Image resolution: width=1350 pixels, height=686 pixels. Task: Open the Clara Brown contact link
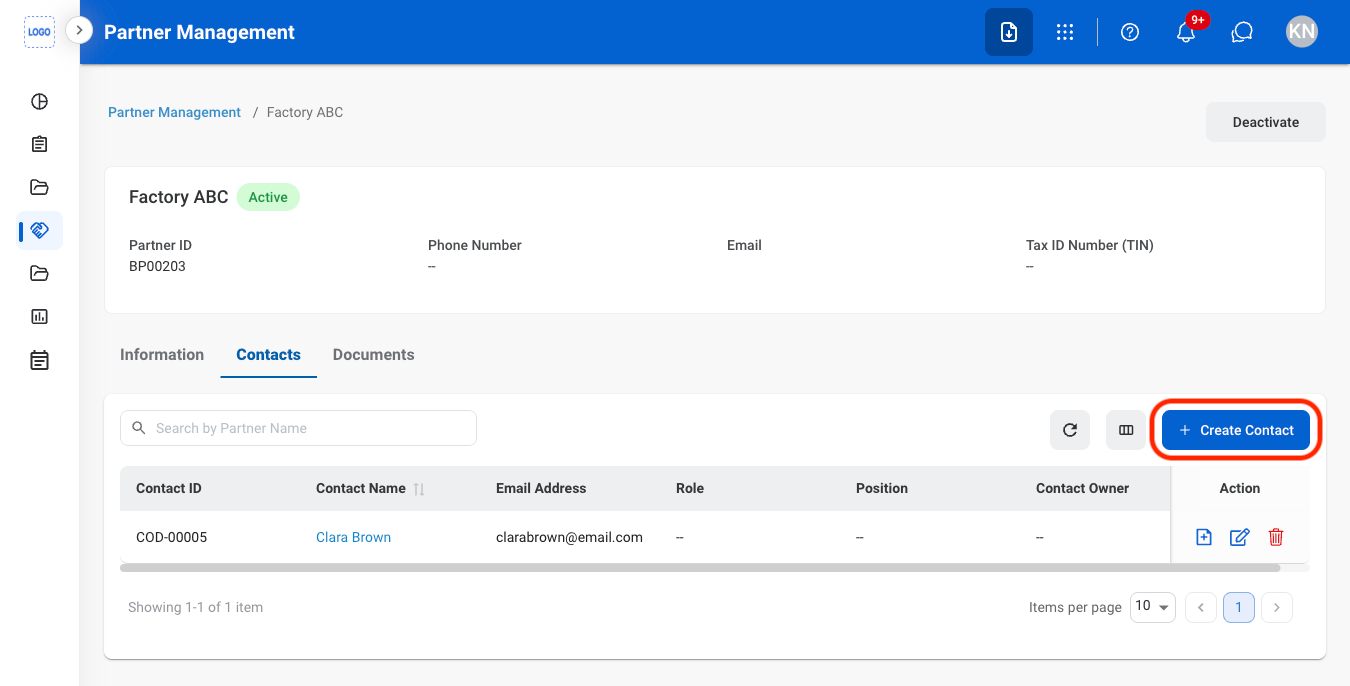(x=353, y=537)
